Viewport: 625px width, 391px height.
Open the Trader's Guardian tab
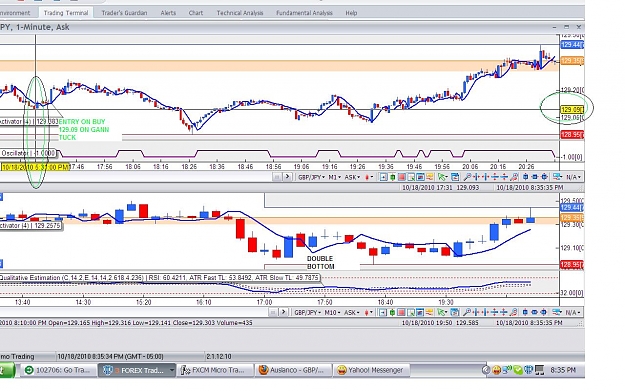click(x=124, y=13)
